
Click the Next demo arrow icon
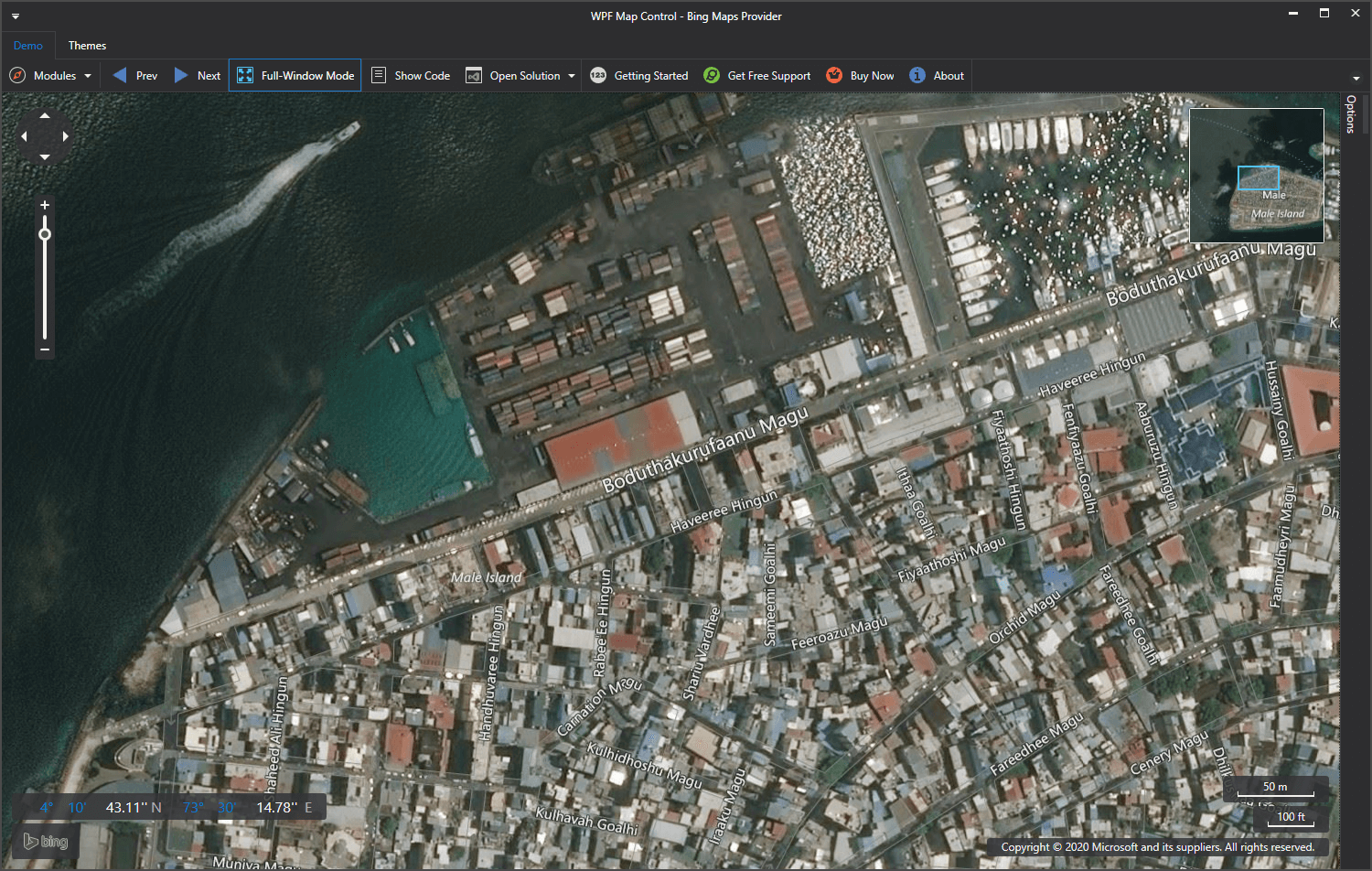180,75
